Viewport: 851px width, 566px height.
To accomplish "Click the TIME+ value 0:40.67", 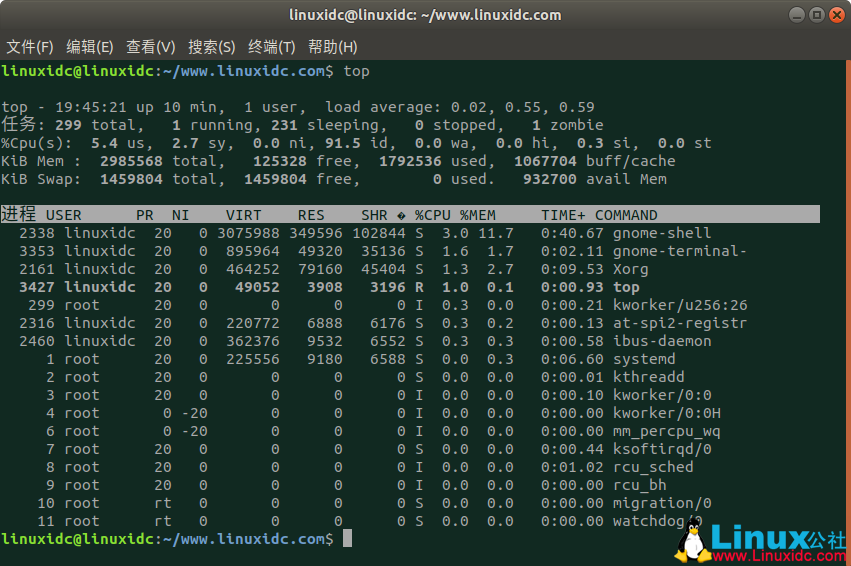I will (572, 233).
